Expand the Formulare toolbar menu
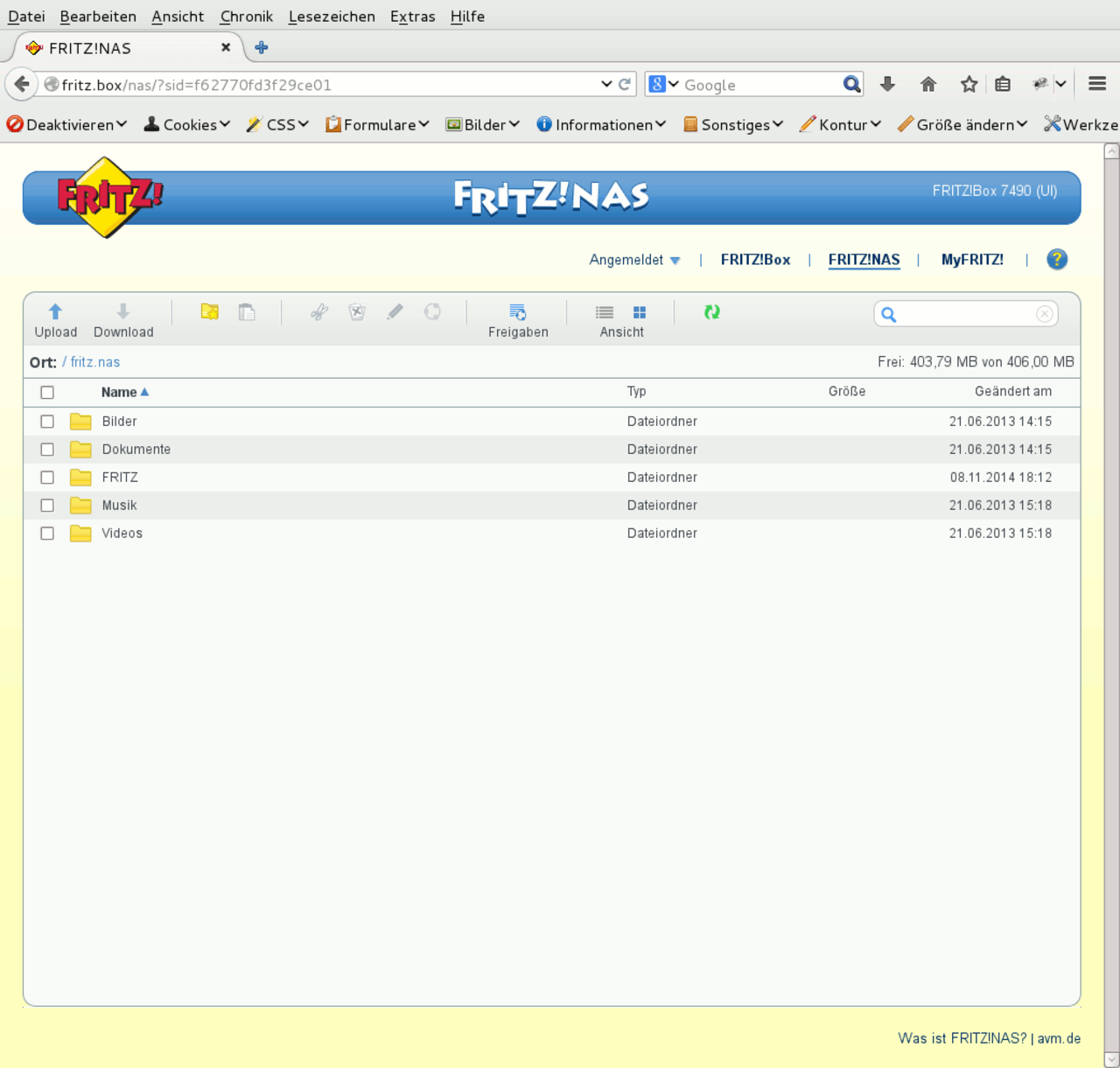The image size is (1120, 1068). tap(377, 125)
